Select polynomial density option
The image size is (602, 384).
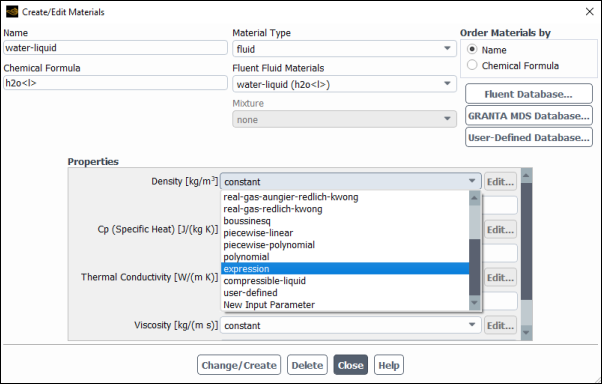(x=345, y=257)
